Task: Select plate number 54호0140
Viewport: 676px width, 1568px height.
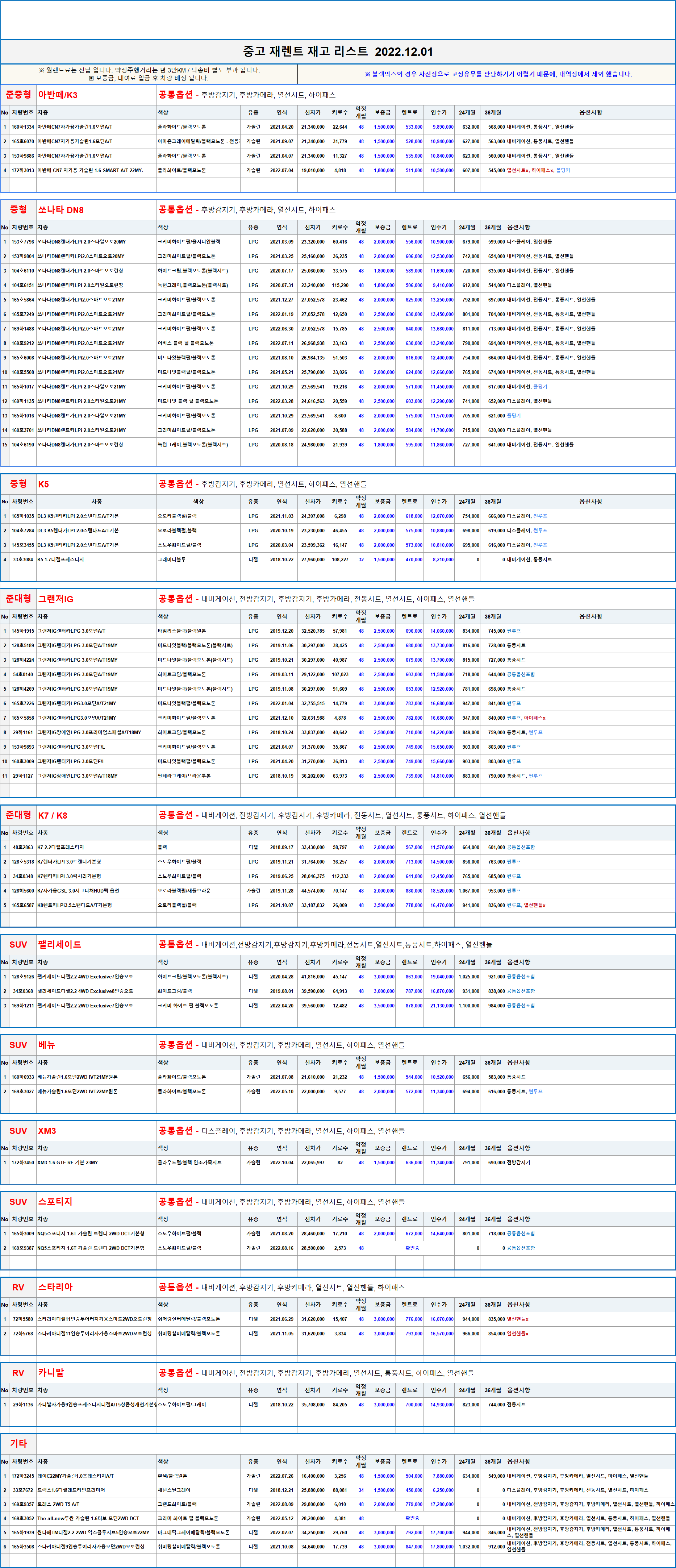Action: (x=22, y=674)
